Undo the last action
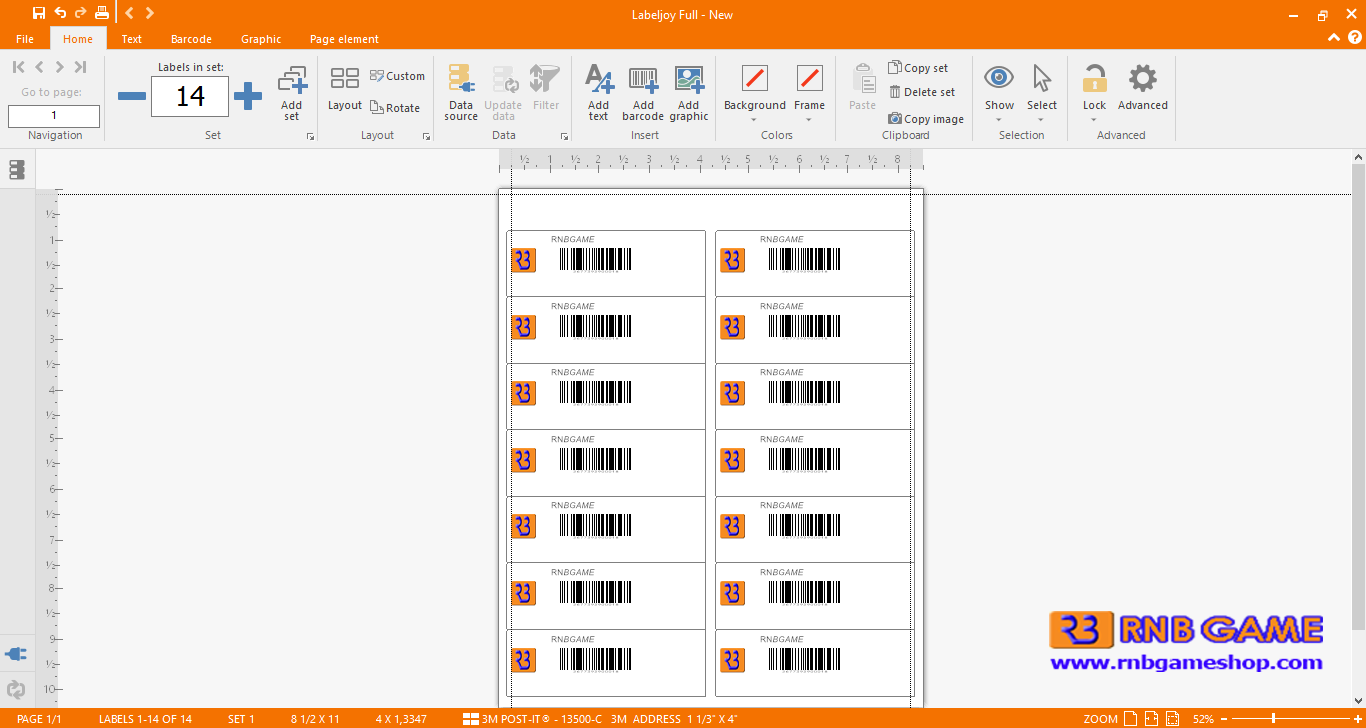 click(60, 13)
